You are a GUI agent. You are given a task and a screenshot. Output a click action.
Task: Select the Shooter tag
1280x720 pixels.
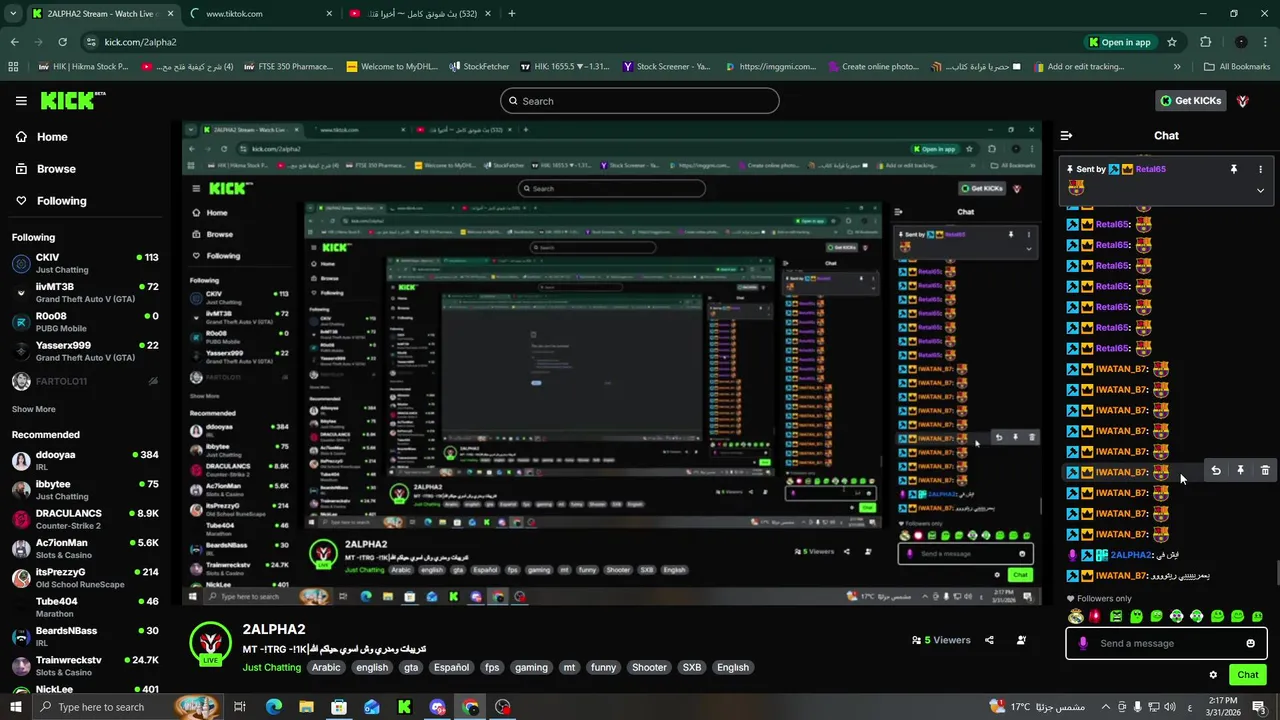649,667
